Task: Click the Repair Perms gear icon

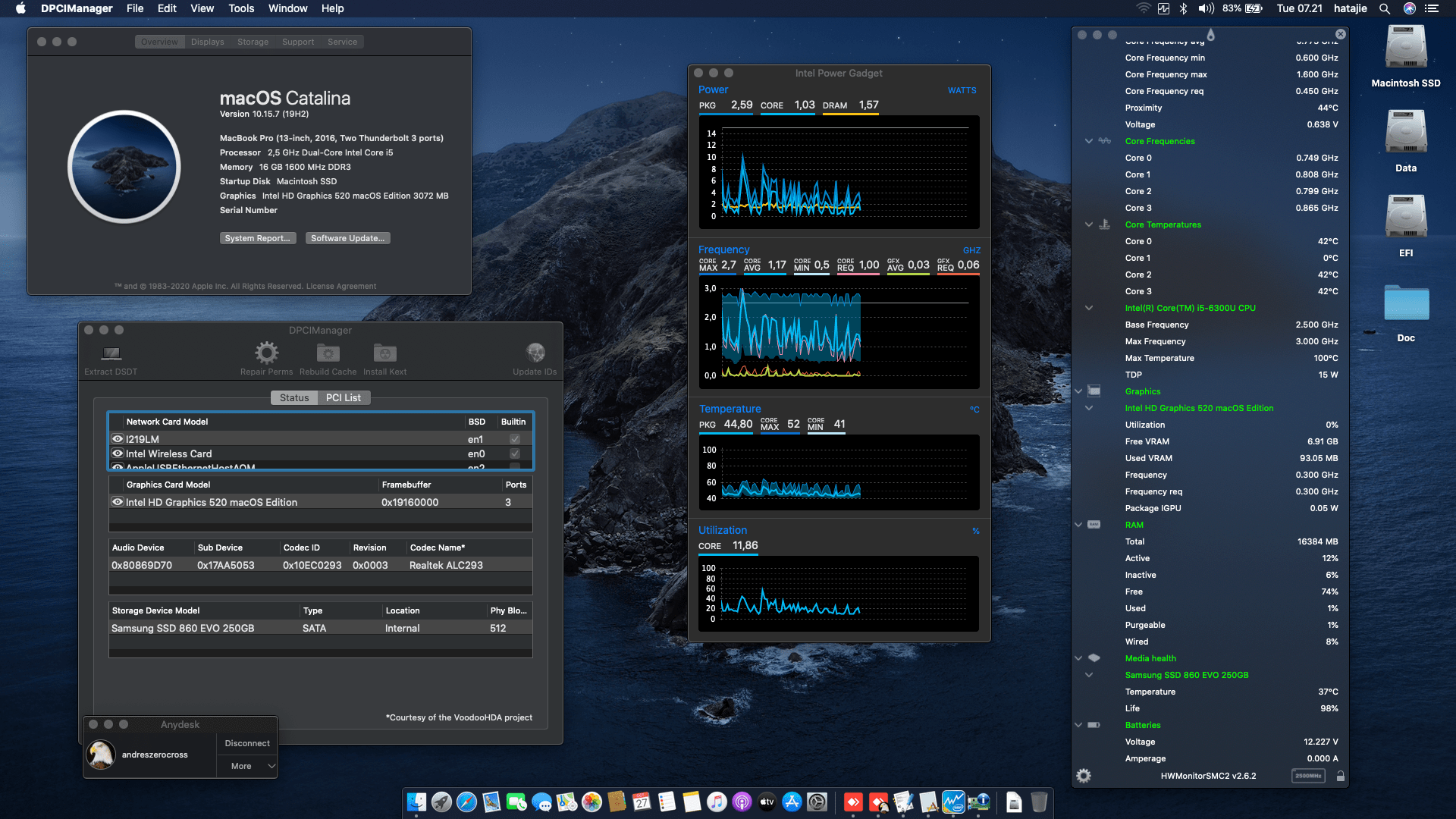Action: click(265, 352)
